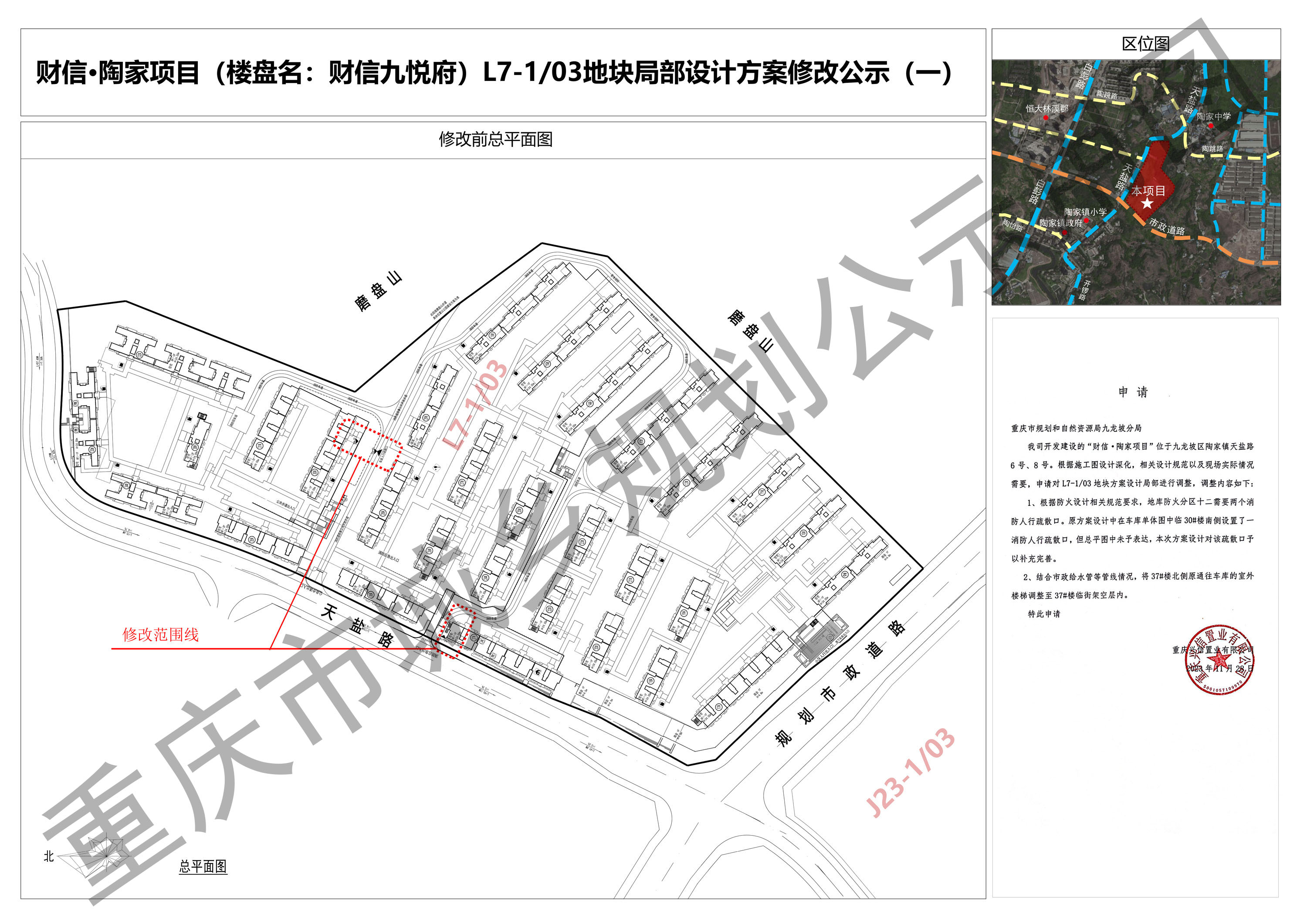Click the 恒大林溪郡 label on the location map
This screenshot has width=1307, height=924.
(x=1047, y=108)
